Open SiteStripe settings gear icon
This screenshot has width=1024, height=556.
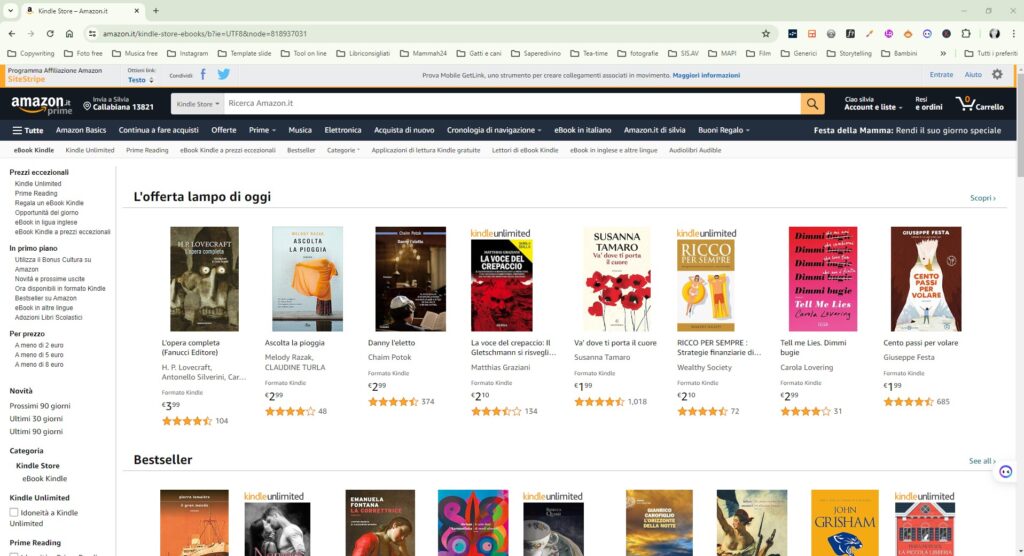click(997, 74)
